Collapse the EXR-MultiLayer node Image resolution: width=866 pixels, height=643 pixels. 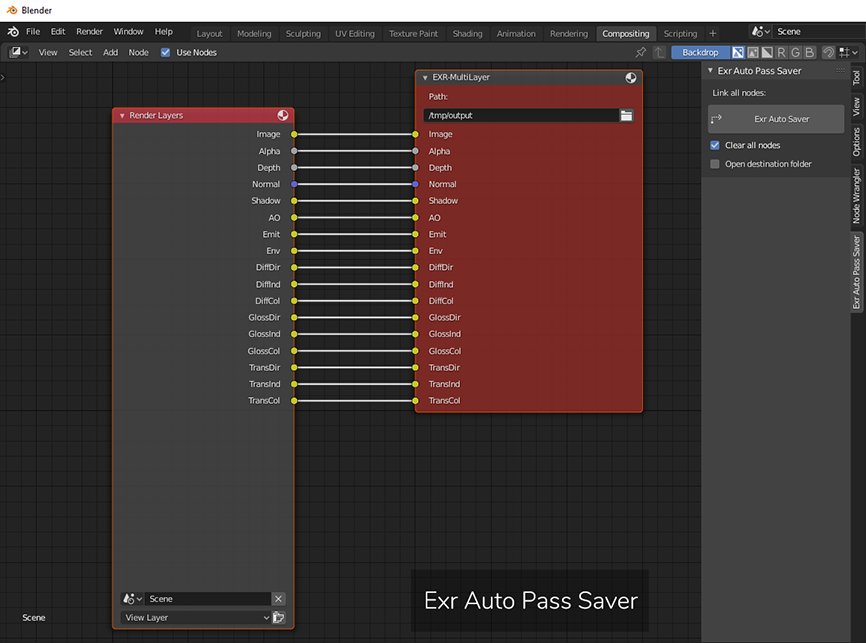[x=425, y=78]
